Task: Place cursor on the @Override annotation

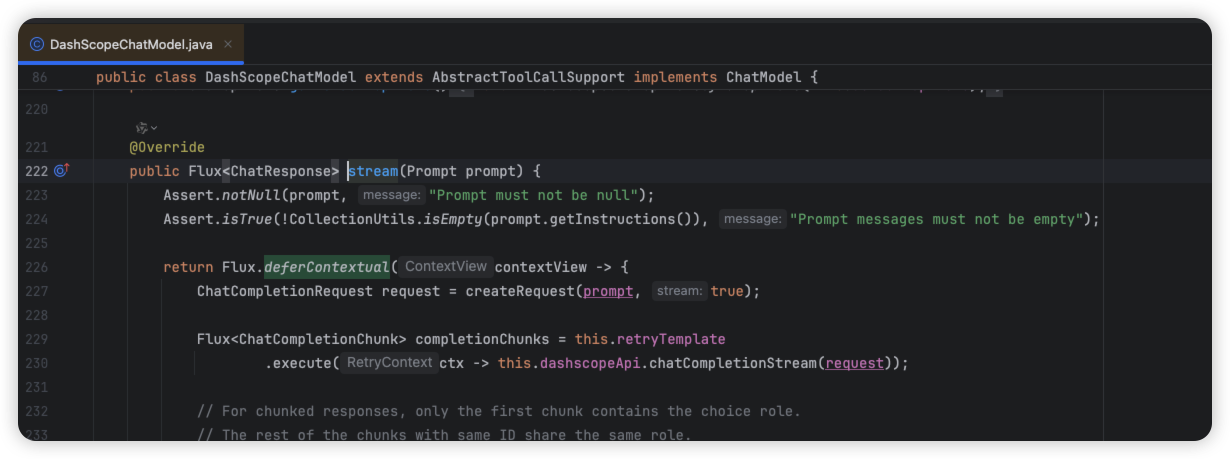Action: pyautogui.click(x=167, y=147)
